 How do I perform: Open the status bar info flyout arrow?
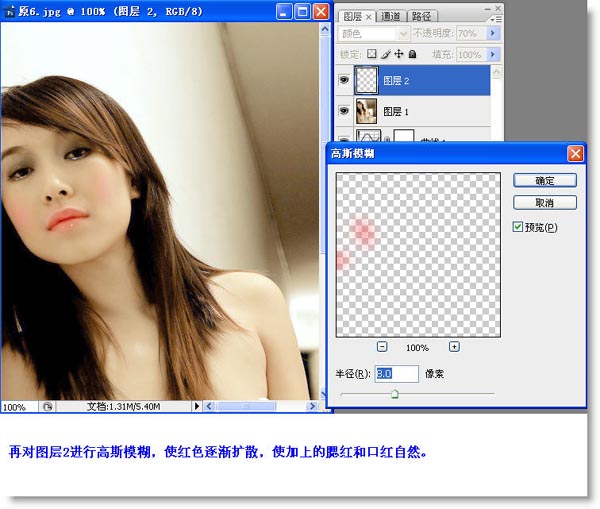[x=197, y=406]
